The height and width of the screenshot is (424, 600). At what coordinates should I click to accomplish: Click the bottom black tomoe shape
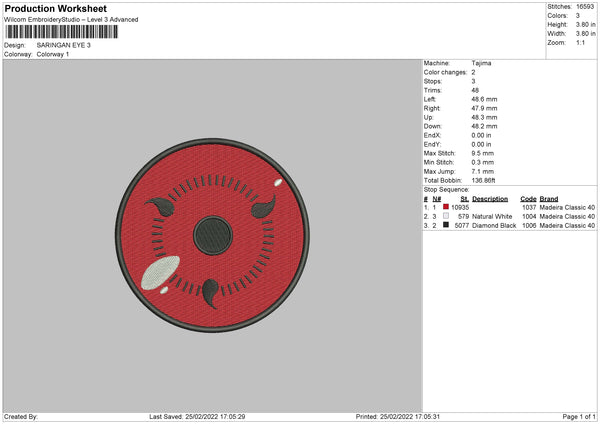[x=210, y=293]
